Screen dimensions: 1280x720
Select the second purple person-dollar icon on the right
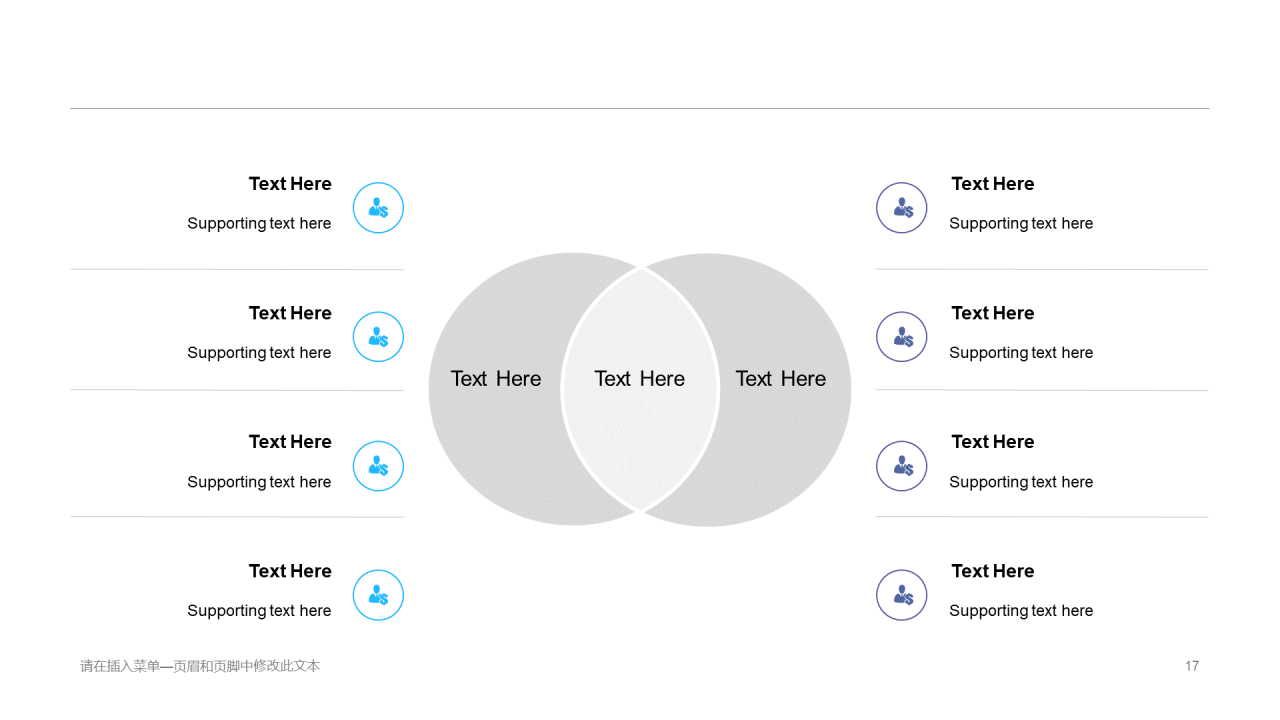point(902,337)
